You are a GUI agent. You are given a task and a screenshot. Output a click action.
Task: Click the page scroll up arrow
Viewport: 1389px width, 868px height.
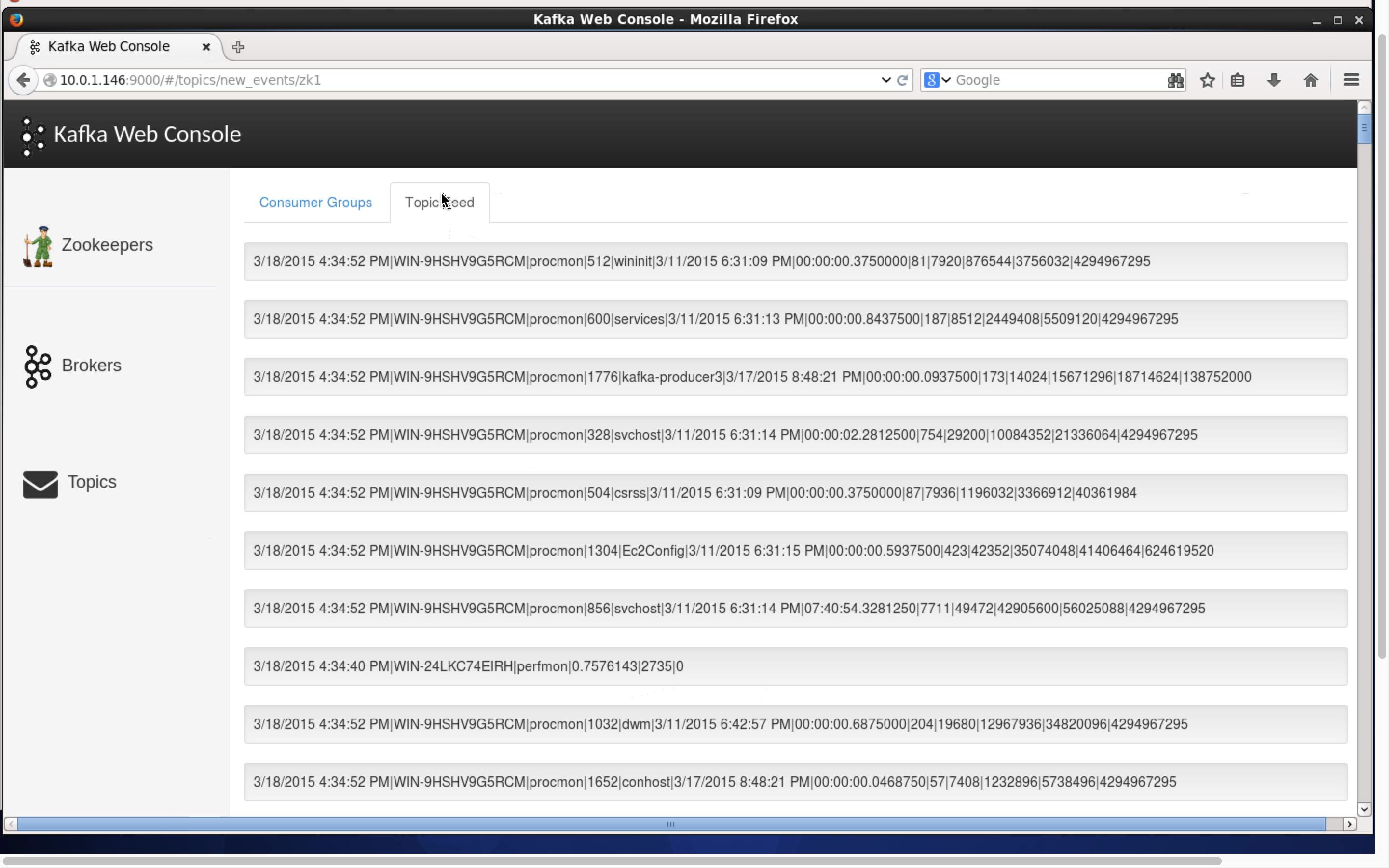click(1364, 108)
